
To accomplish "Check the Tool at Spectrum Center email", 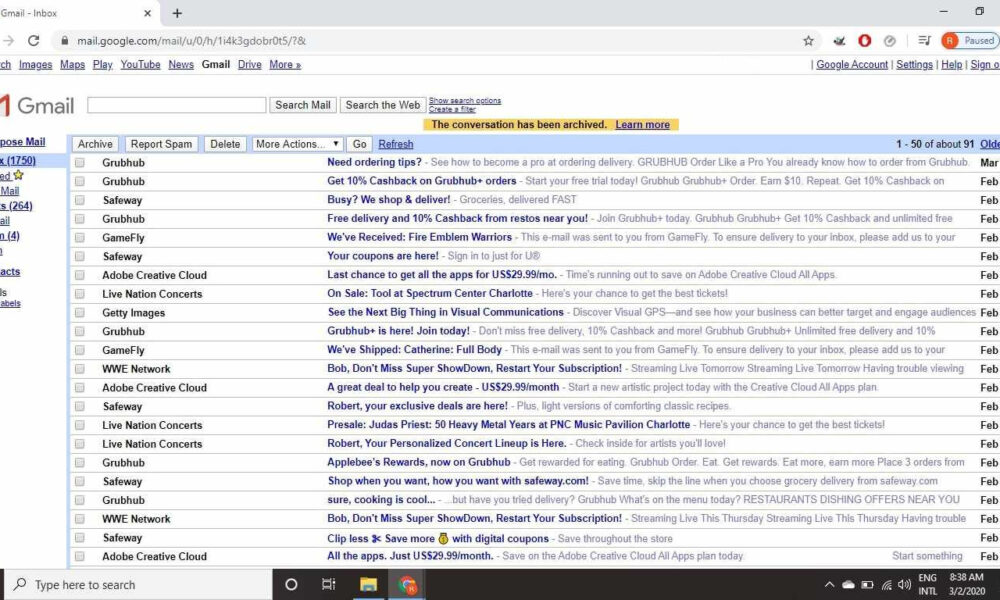I will [80, 294].
